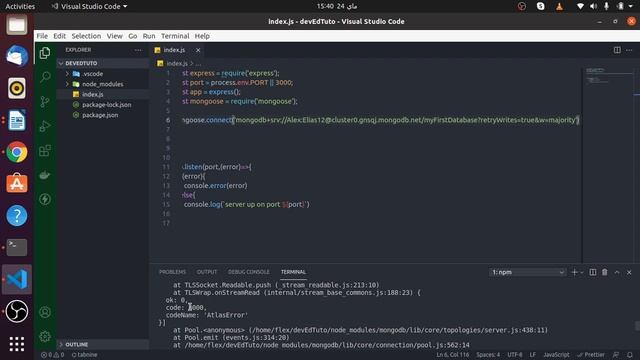Open the Accounts icon in activity bar
Image resolution: width=640 pixels, height=360 pixels.
(45, 312)
